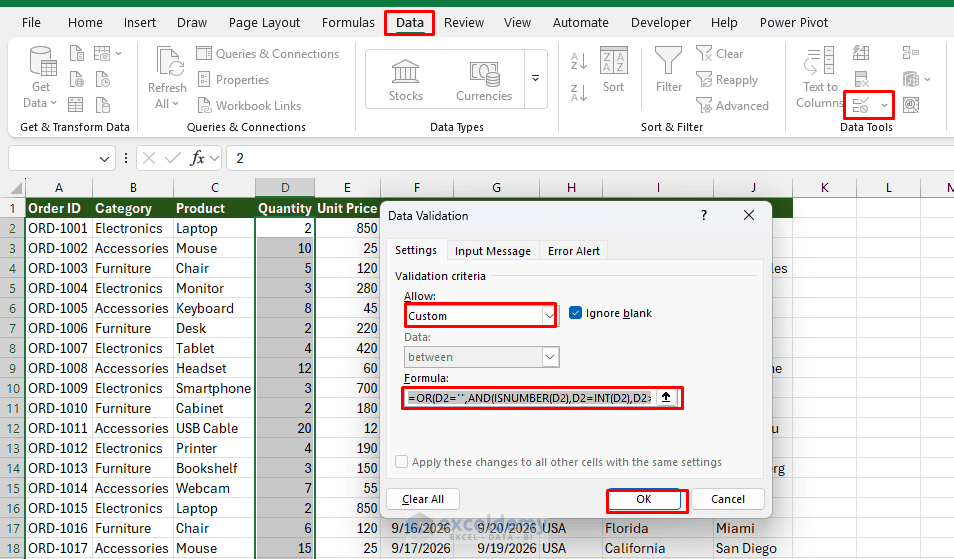Viewport: 954px width, 559px height.
Task: Click the From Web icon
Action: click(77, 79)
